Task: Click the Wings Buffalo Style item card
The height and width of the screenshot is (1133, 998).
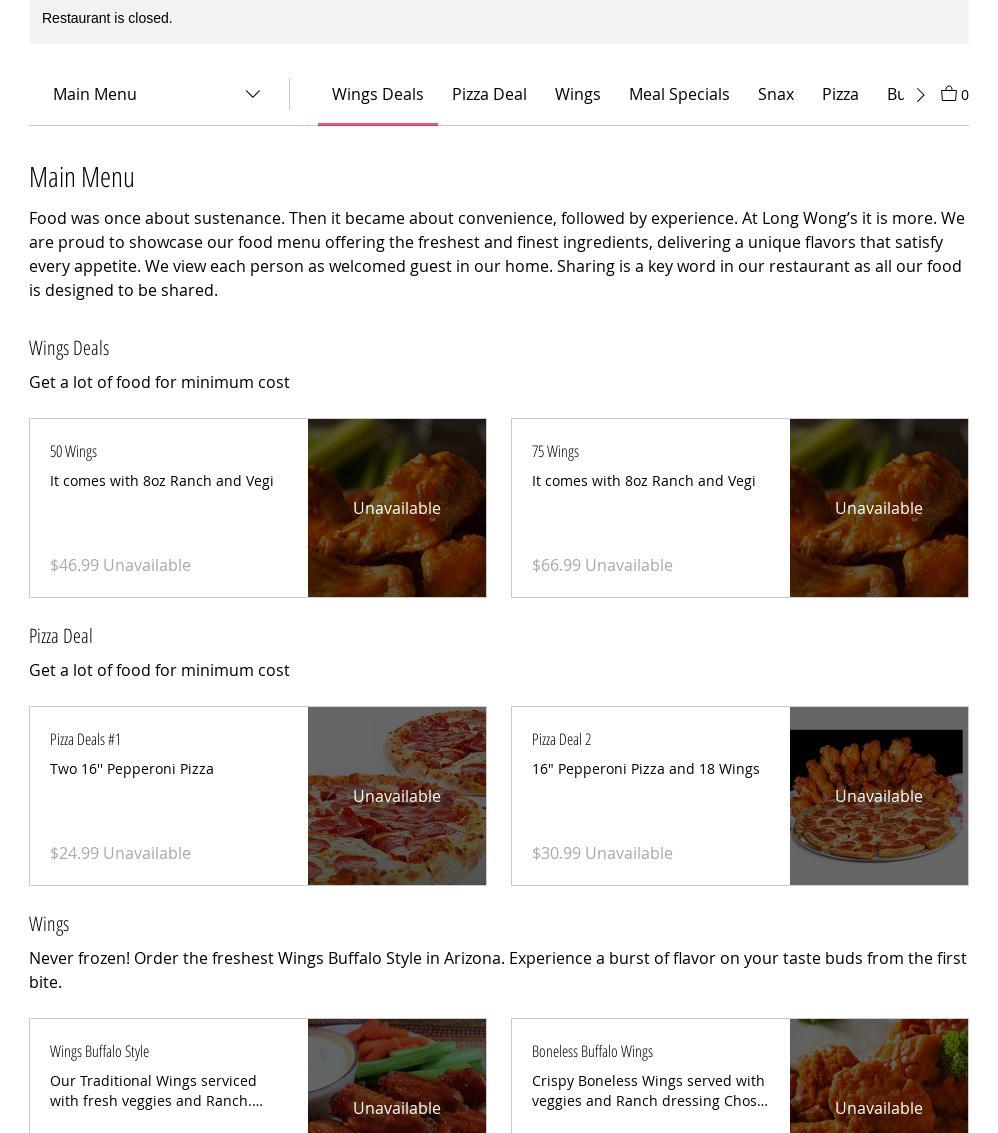Action: [257, 1076]
